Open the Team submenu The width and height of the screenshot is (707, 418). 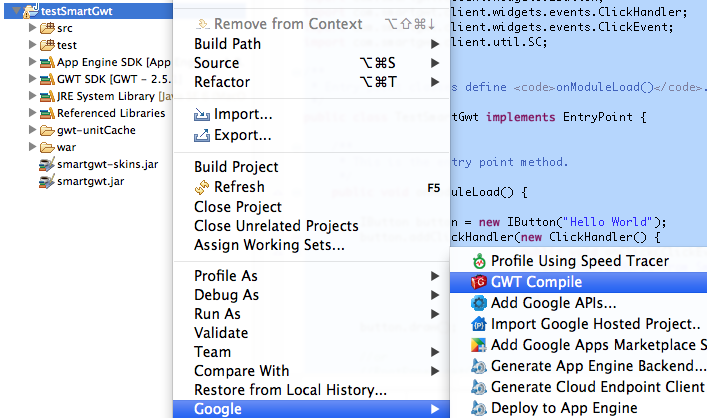coord(311,352)
